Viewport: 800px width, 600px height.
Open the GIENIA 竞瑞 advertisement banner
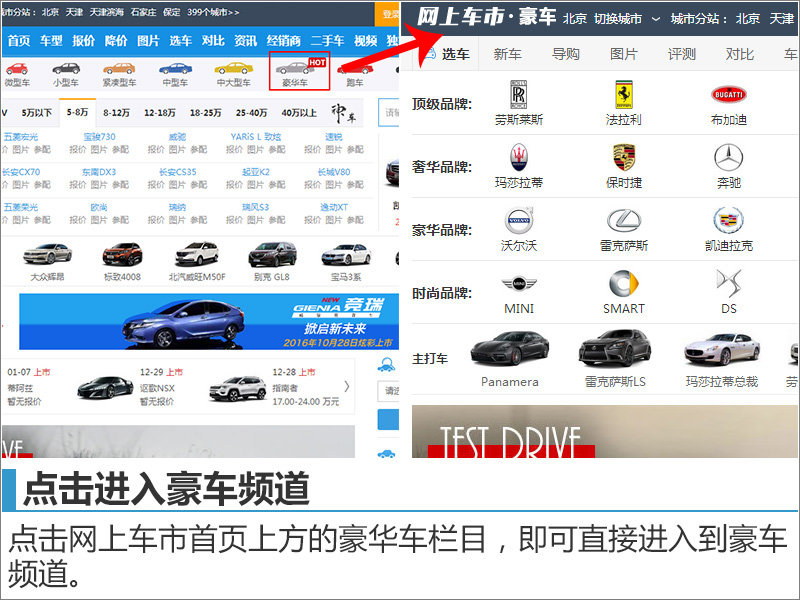[209, 321]
